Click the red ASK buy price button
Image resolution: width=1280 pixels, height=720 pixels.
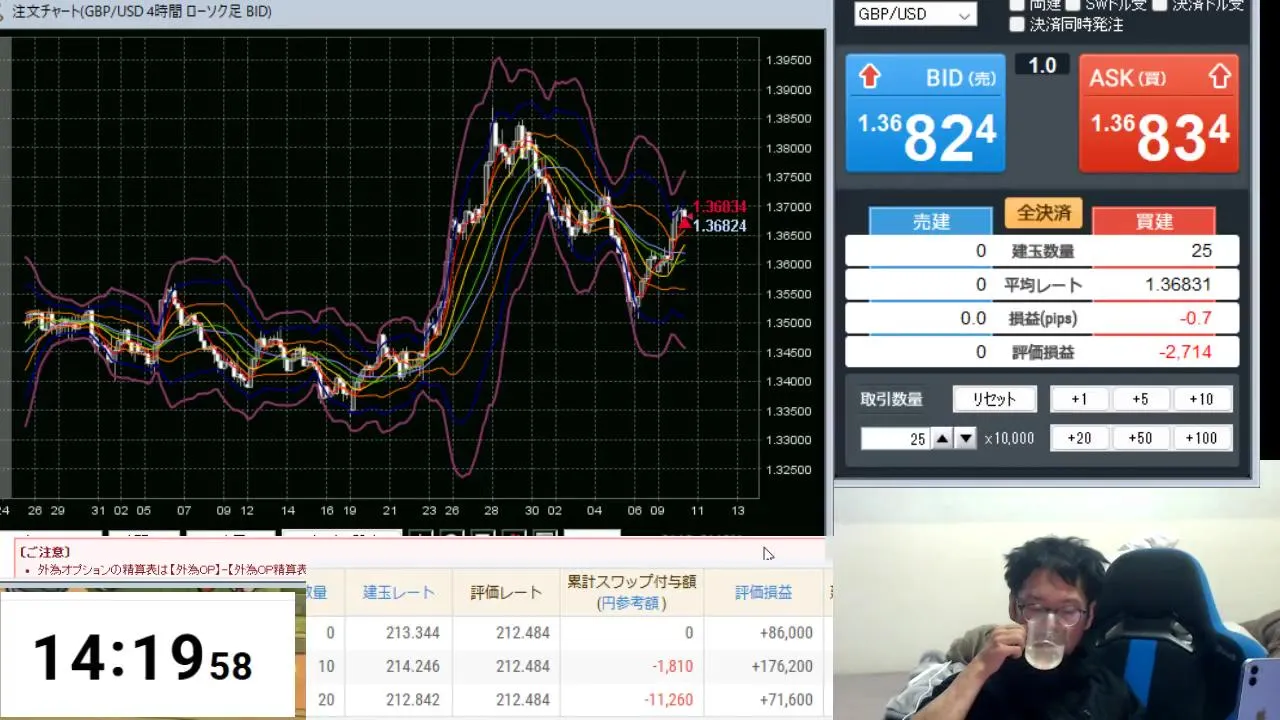[x=1159, y=113]
